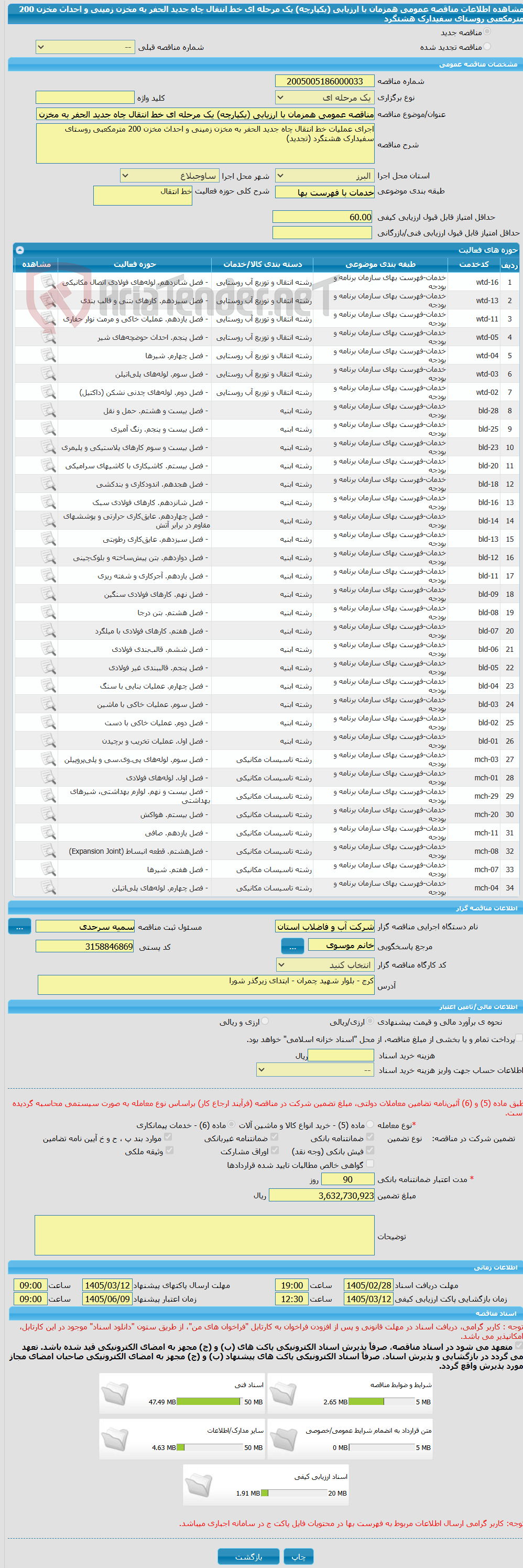Select the ارزی و ریالی estimate option
Screen dimensions: 523x1568
265,1022
